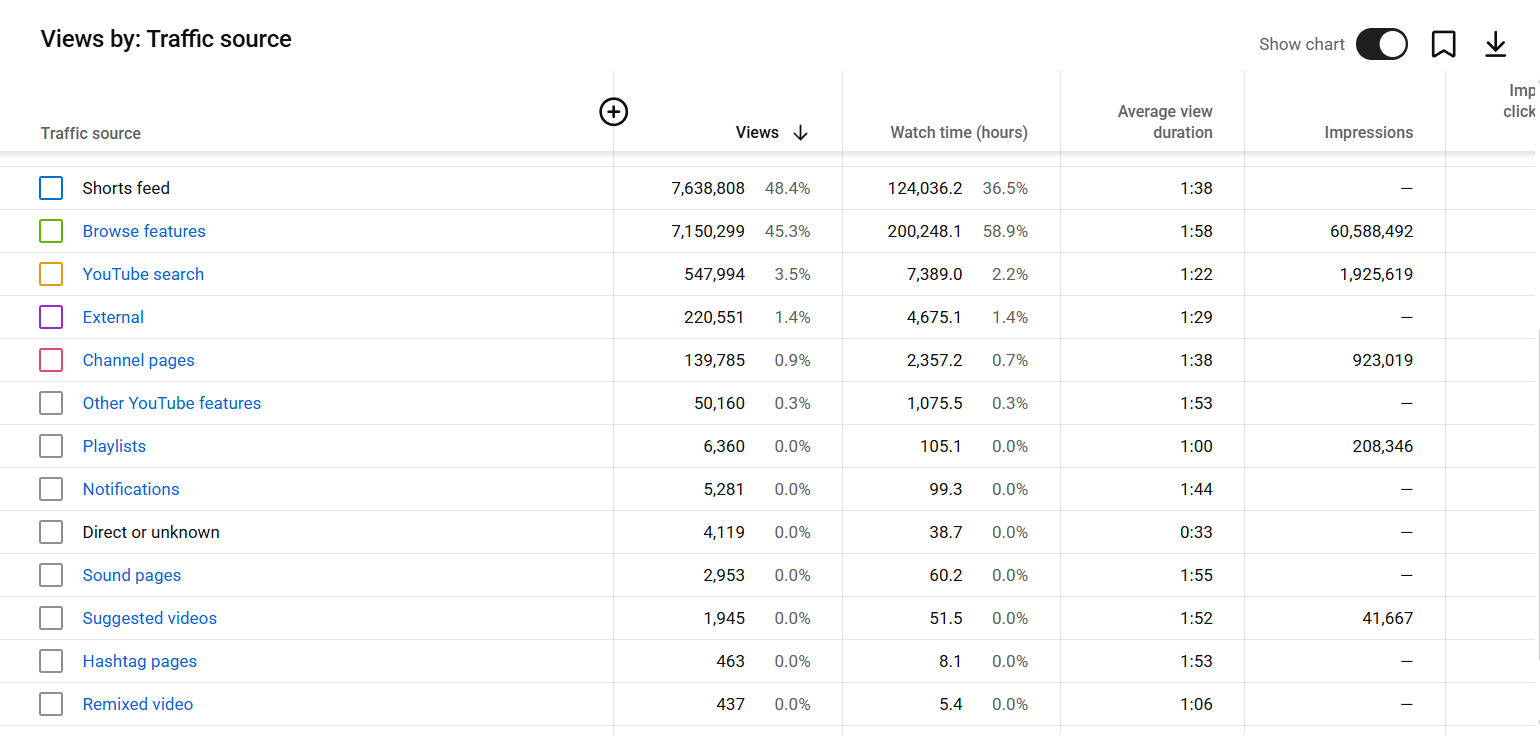The image size is (1540, 736).
Task: Click the Traffic source column header
Action: coord(91,133)
